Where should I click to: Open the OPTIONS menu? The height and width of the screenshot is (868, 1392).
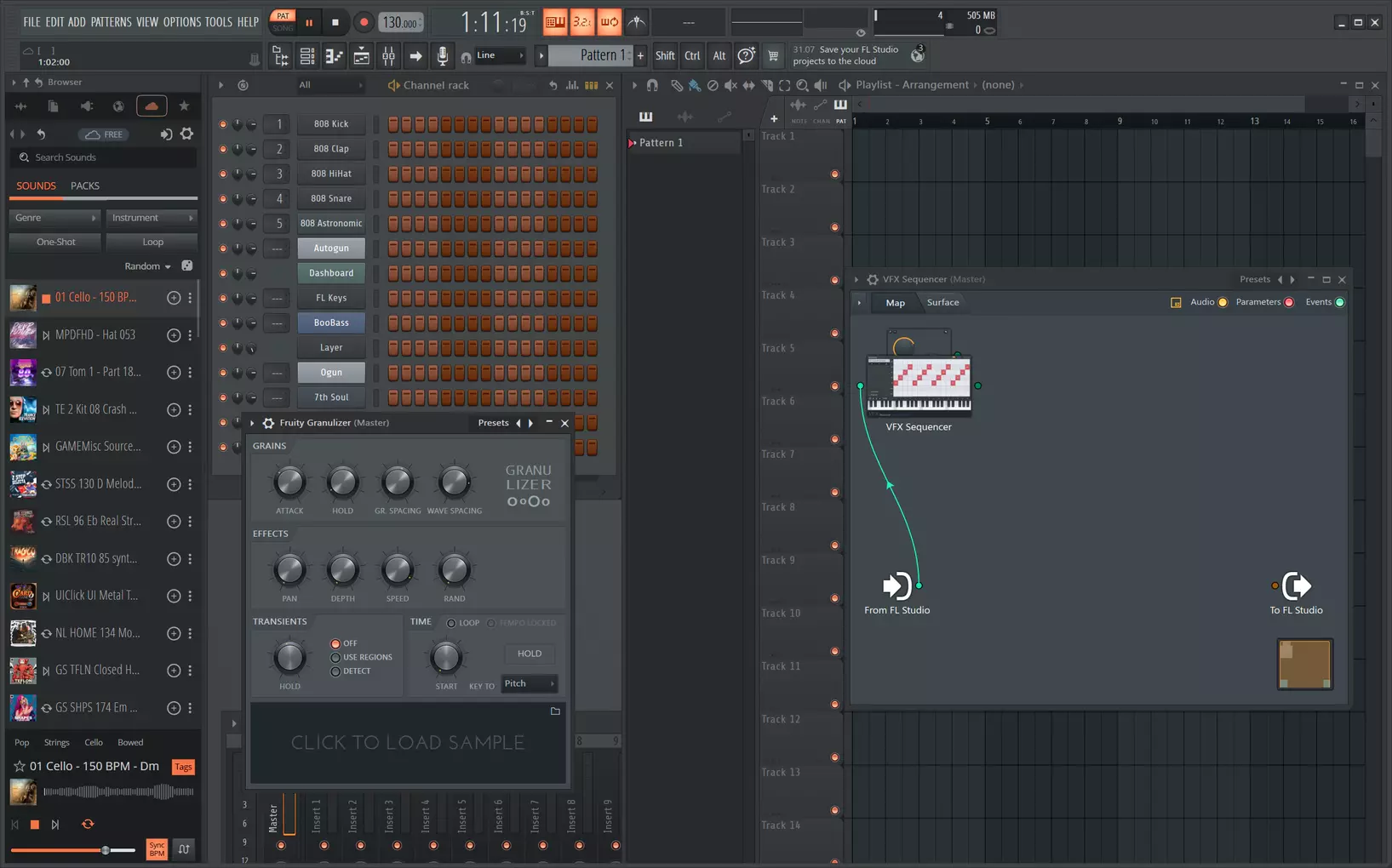(181, 22)
